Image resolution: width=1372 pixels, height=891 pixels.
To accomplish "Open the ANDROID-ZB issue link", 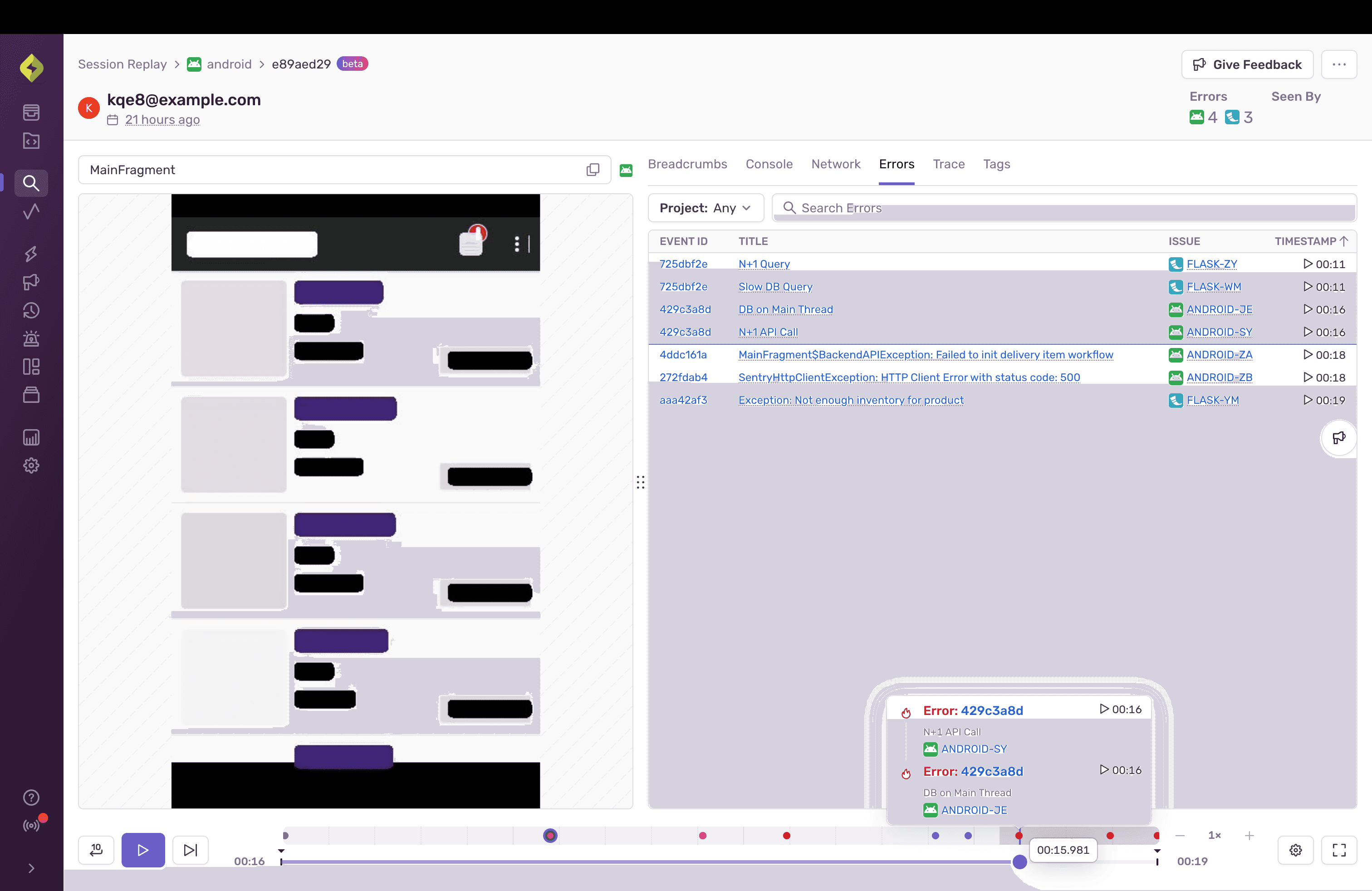I will (x=1219, y=377).
